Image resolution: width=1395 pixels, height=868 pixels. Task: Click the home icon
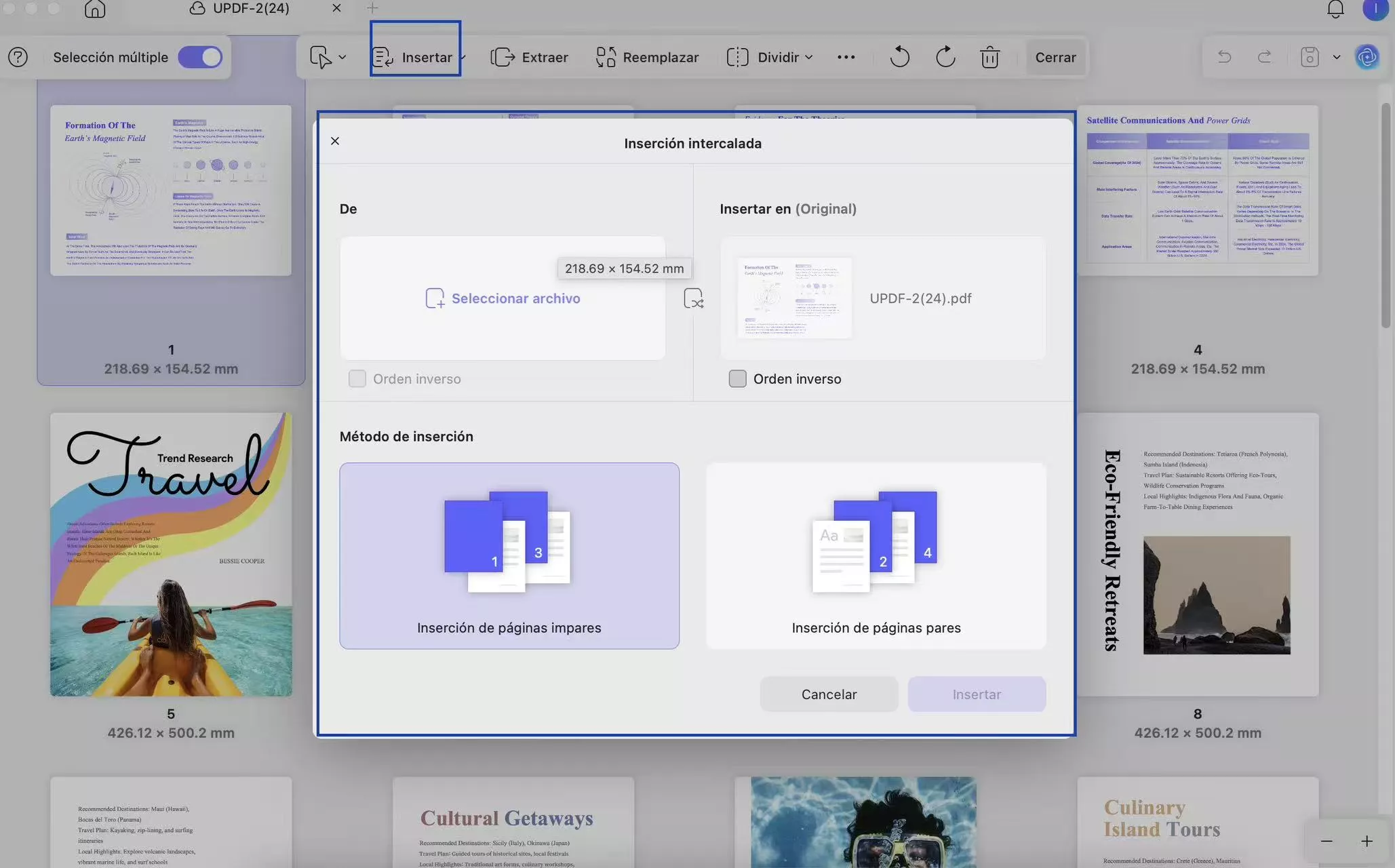point(95,9)
